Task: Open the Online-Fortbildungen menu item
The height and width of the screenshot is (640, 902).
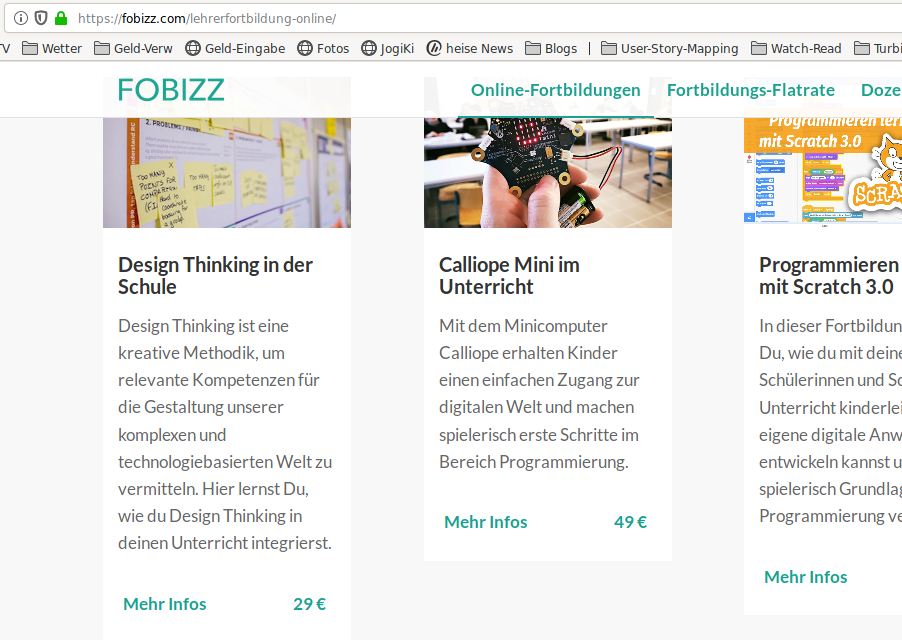Action: tap(555, 90)
